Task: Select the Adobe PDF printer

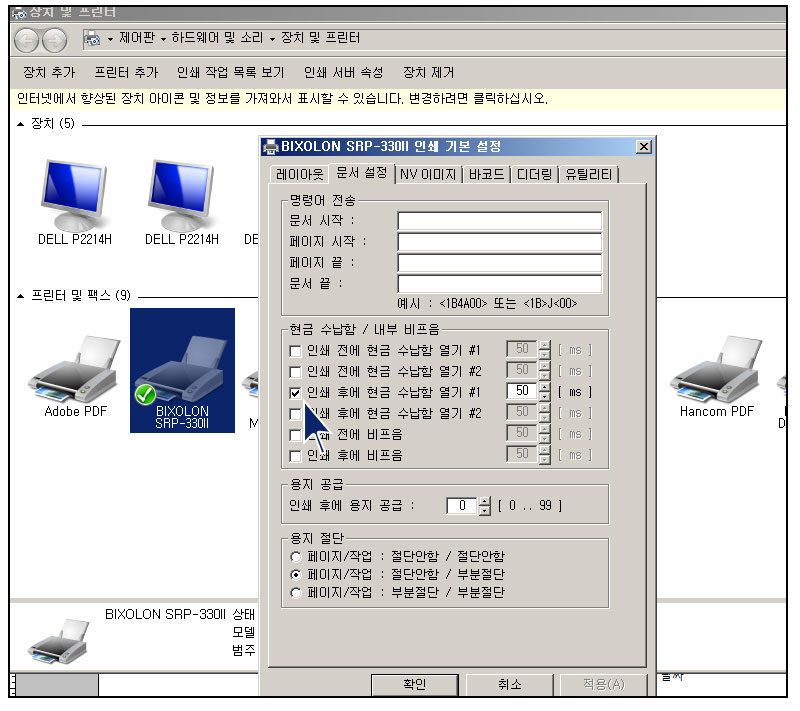Action: (76, 376)
